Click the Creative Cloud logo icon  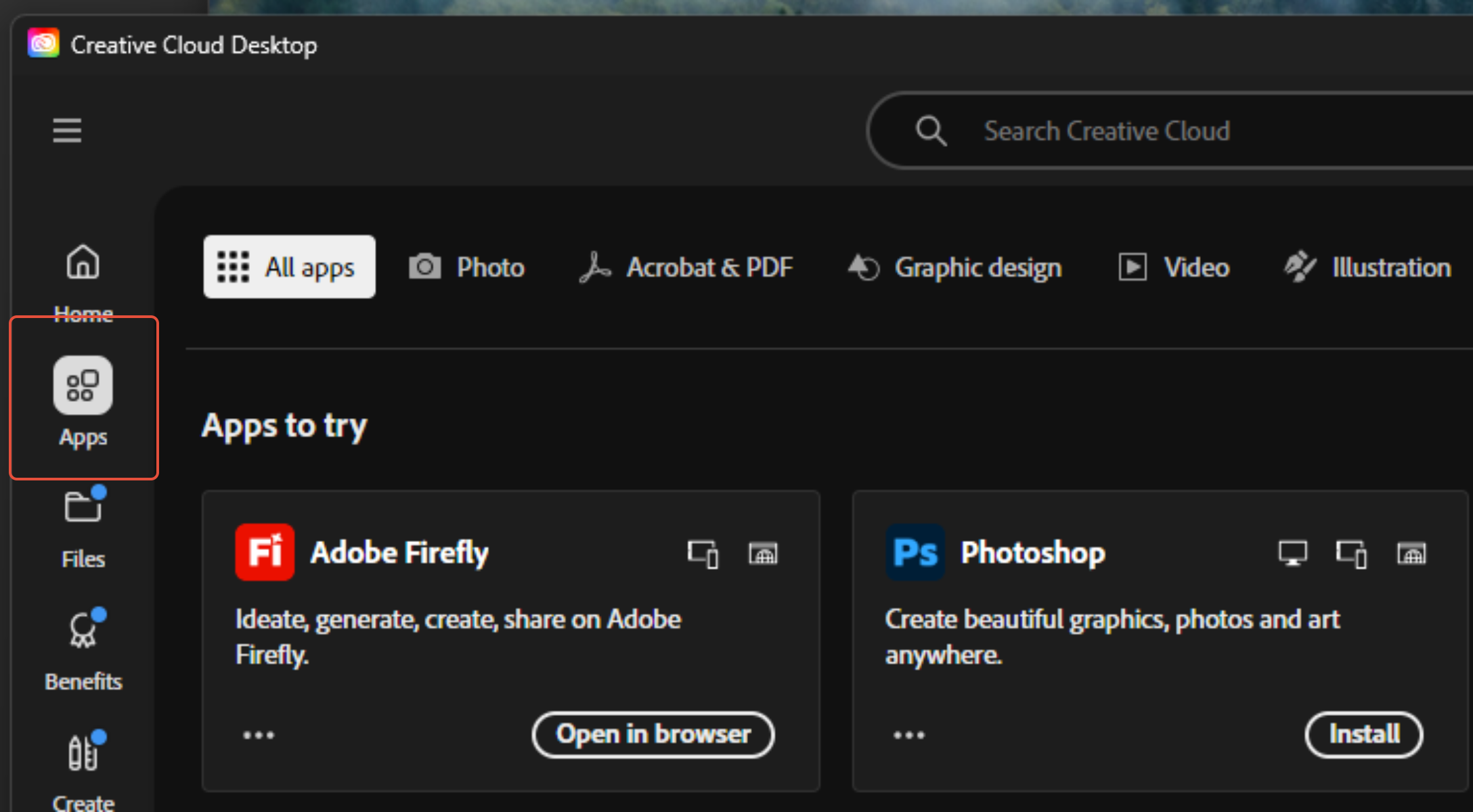43,44
